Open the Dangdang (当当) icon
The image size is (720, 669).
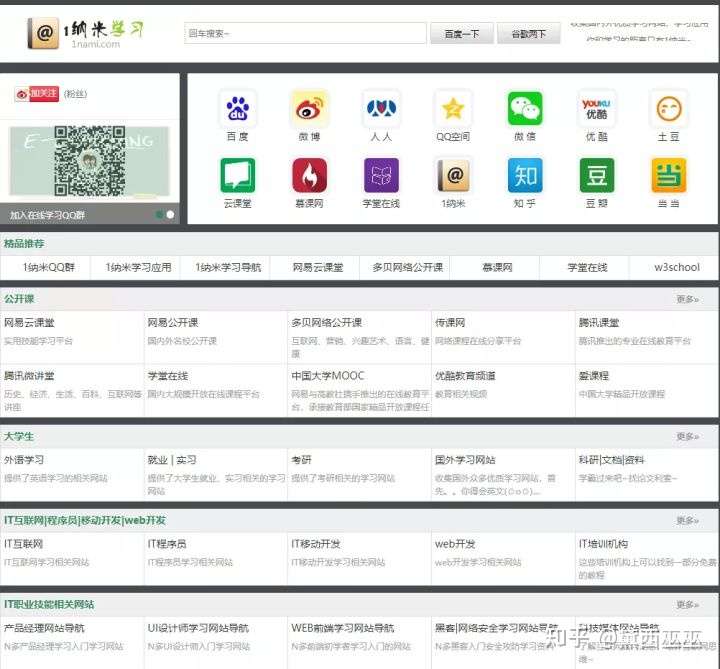click(669, 175)
